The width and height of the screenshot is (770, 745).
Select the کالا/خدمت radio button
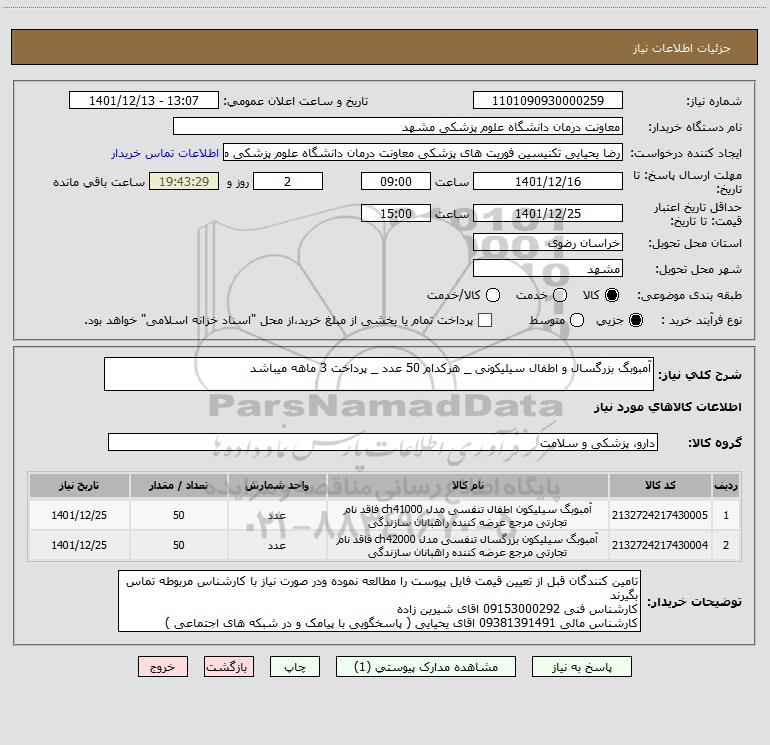click(493, 295)
